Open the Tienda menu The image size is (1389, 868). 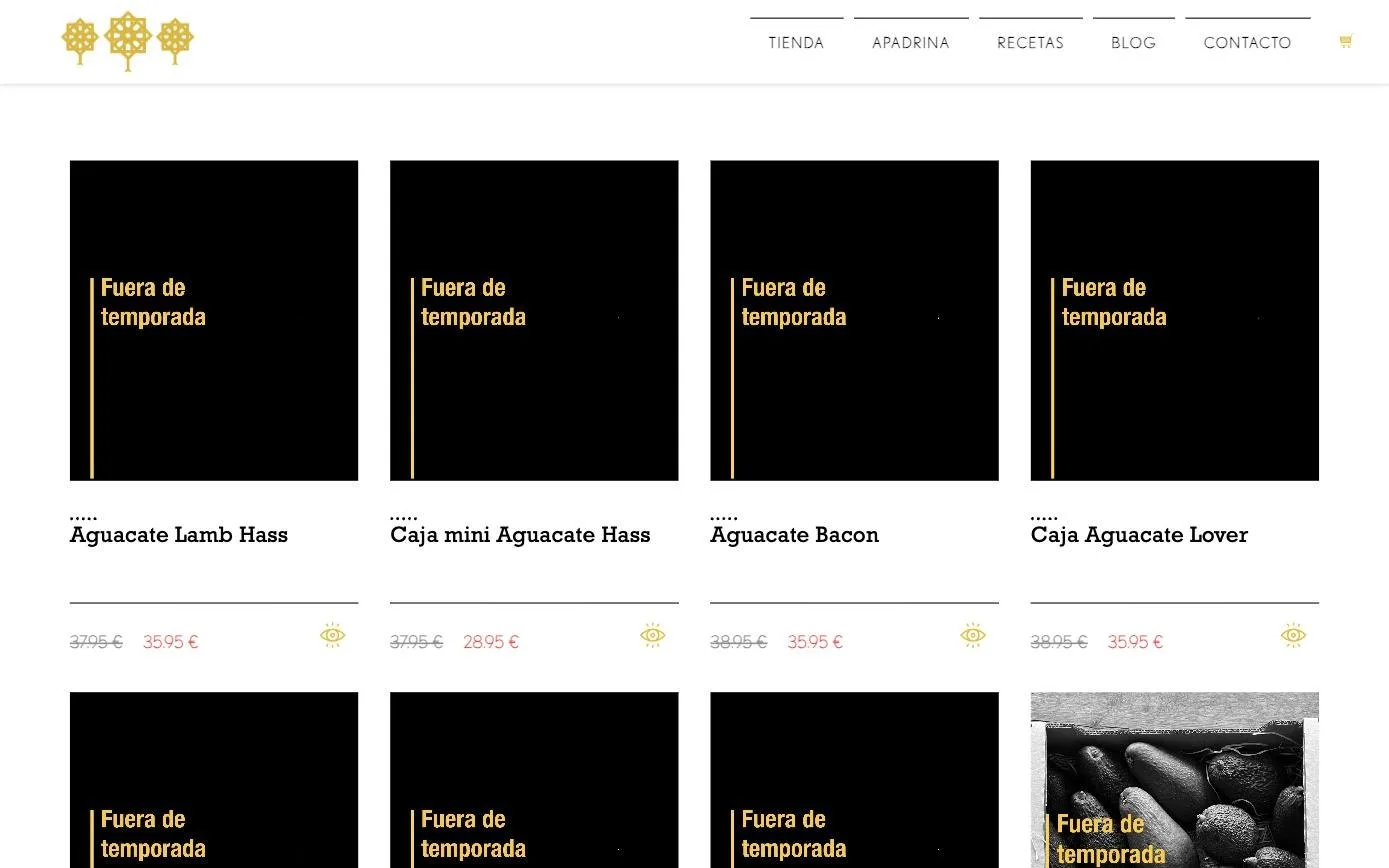pyautogui.click(x=796, y=42)
